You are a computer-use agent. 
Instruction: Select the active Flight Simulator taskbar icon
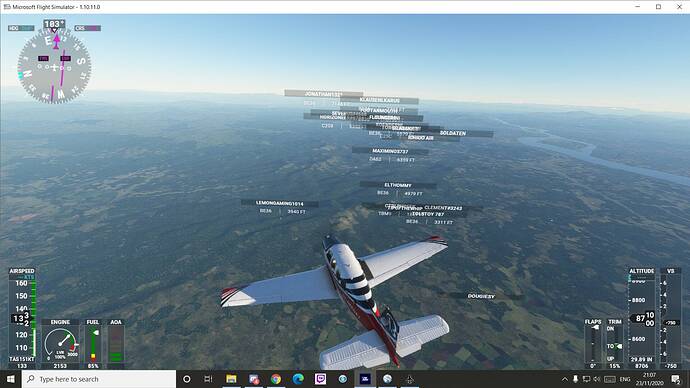coord(365,379)
